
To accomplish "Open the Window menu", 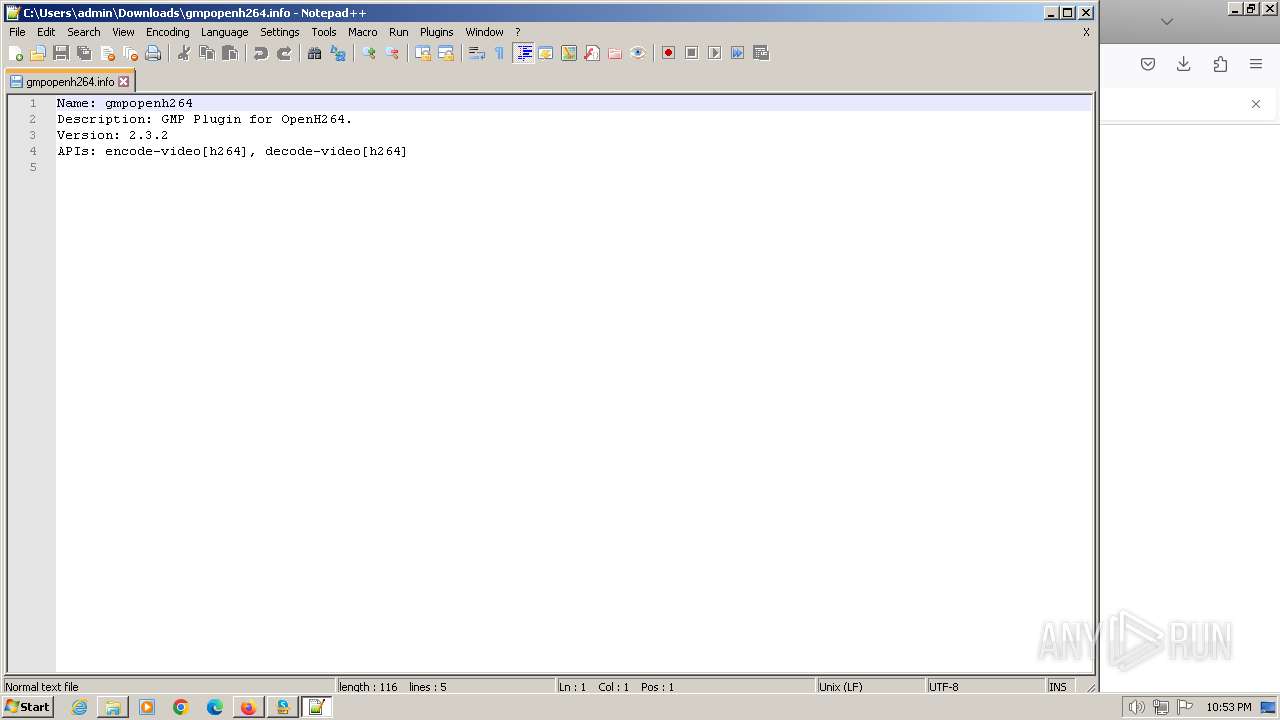I will (485, 32).
